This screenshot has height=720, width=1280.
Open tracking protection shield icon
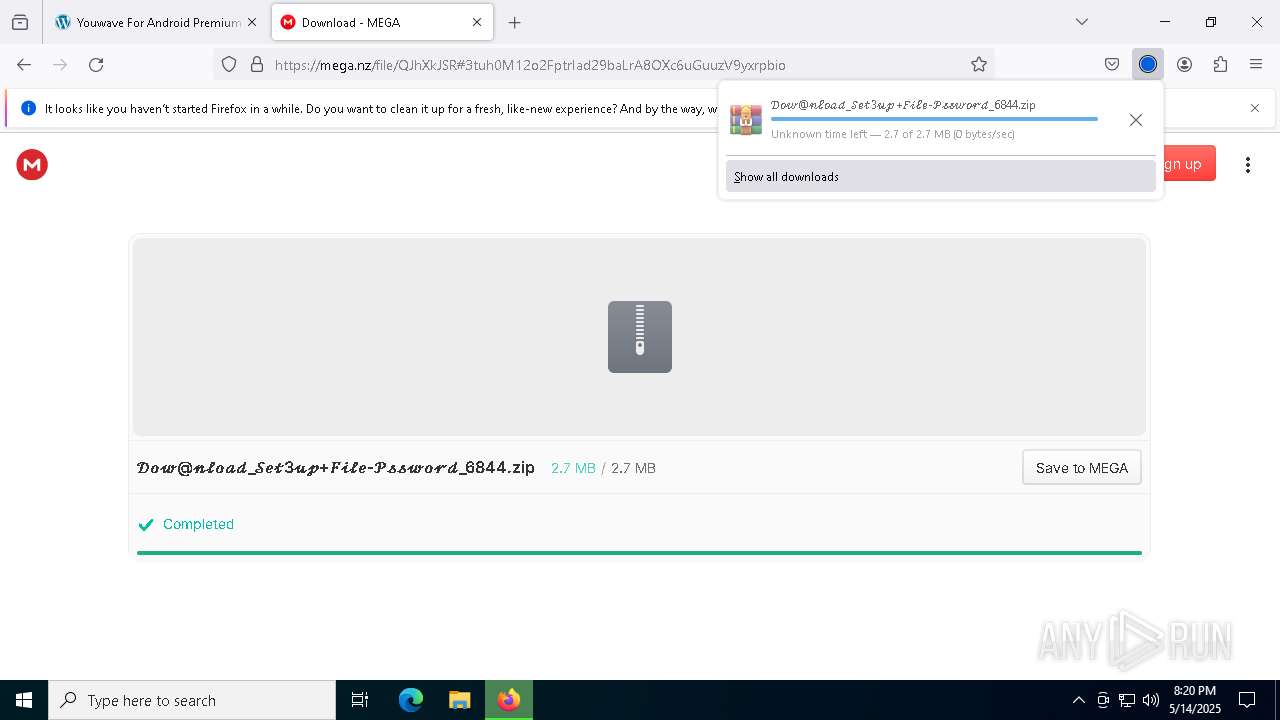229,64
